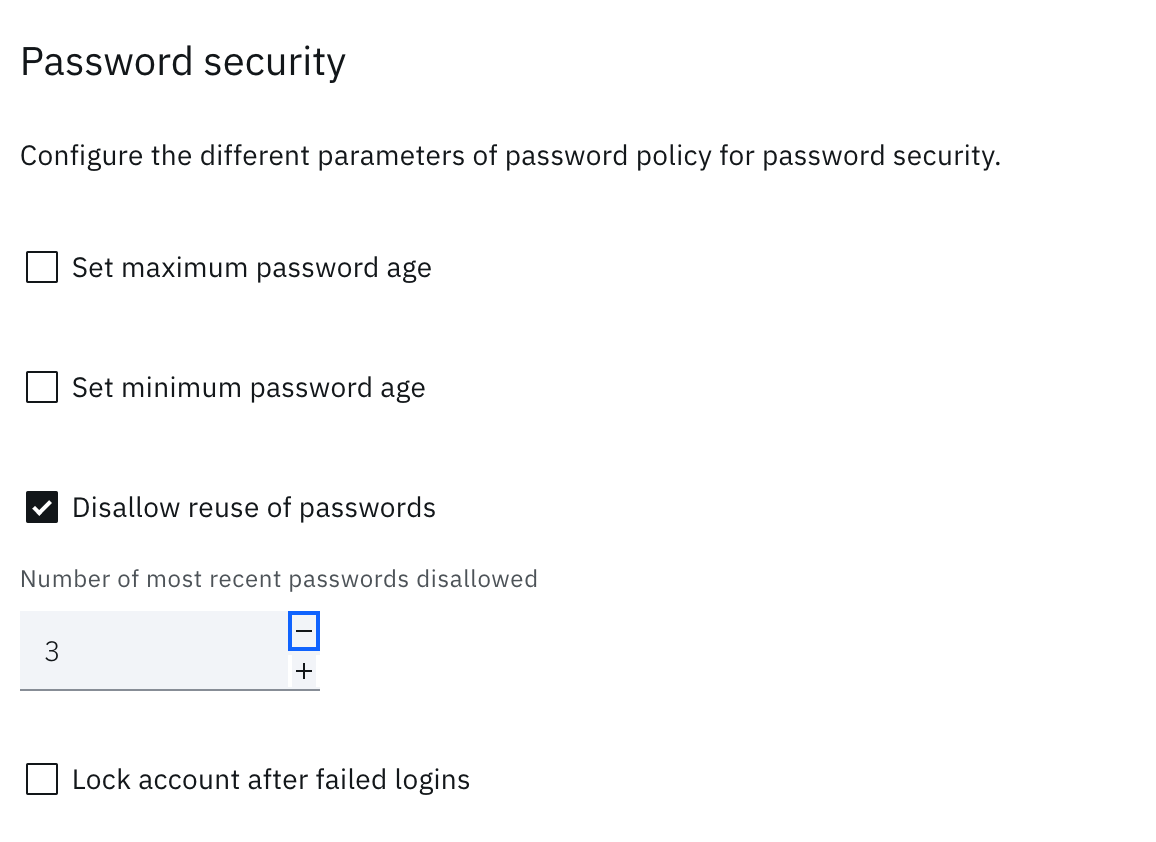The height and width of the screenshot is (842, 1156).
Task: Click the "Set minimum password age" label text
Action: [x=248, y=388]
